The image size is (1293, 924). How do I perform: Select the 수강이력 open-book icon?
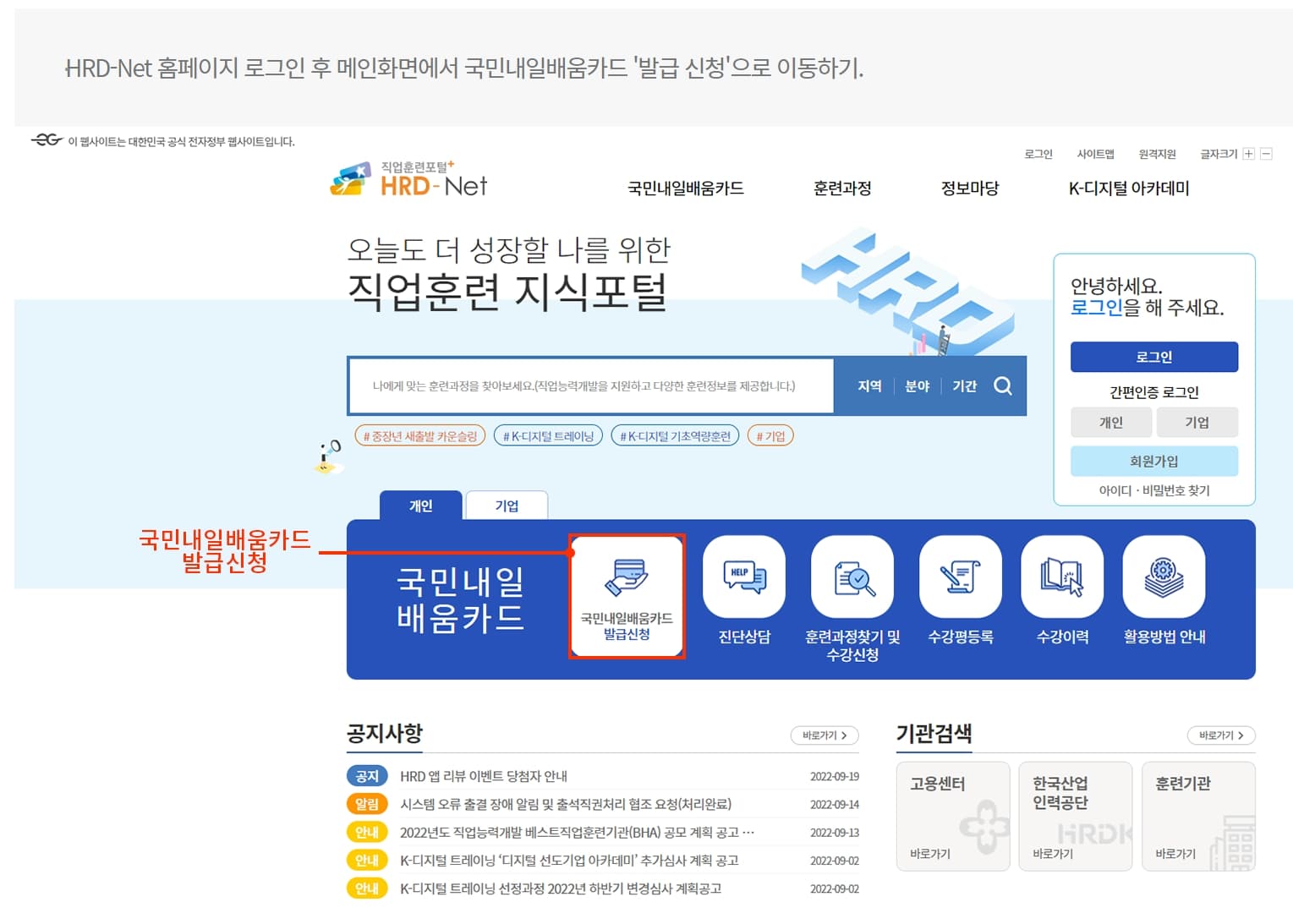1062,579
